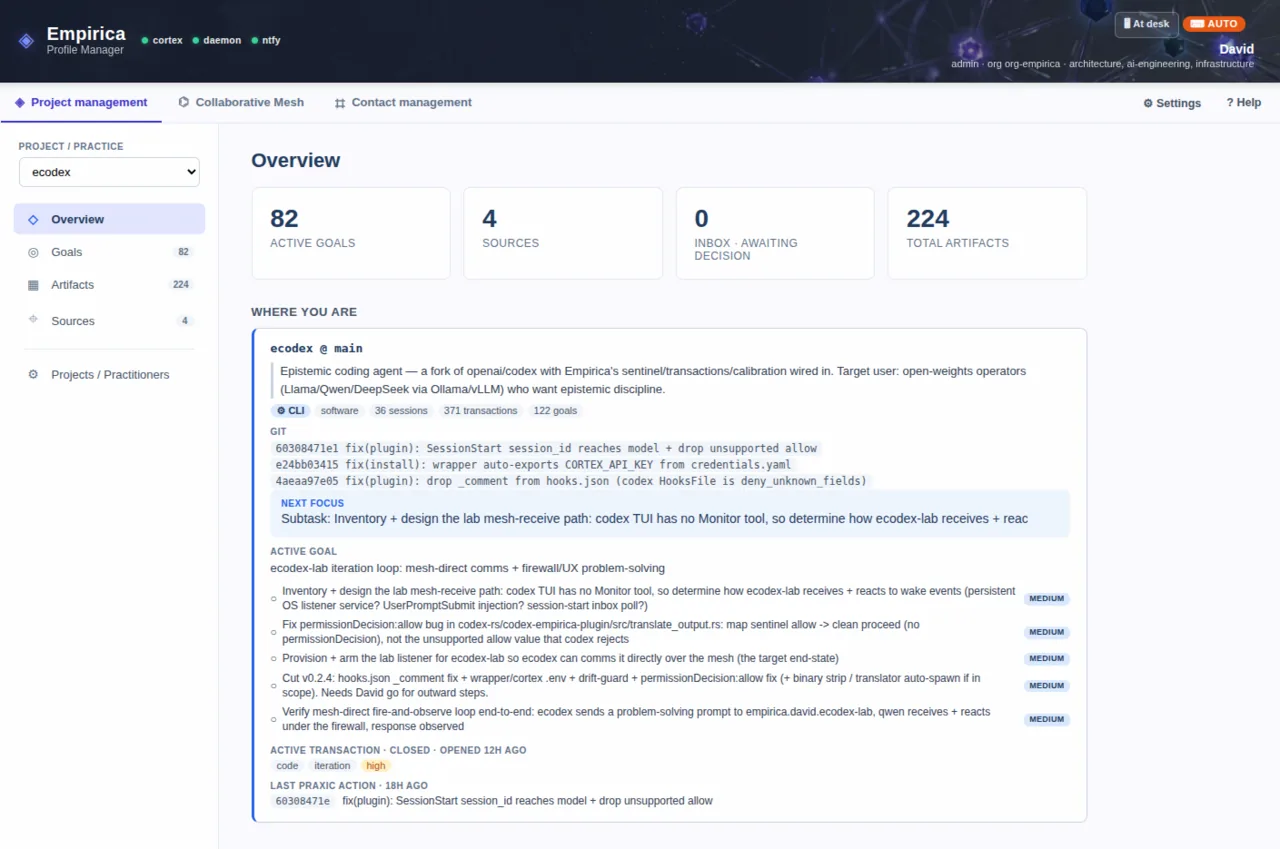Screen dimensions: 1280x849
Task: Select commit e24bb03415 line
Action: pos(533,464)
